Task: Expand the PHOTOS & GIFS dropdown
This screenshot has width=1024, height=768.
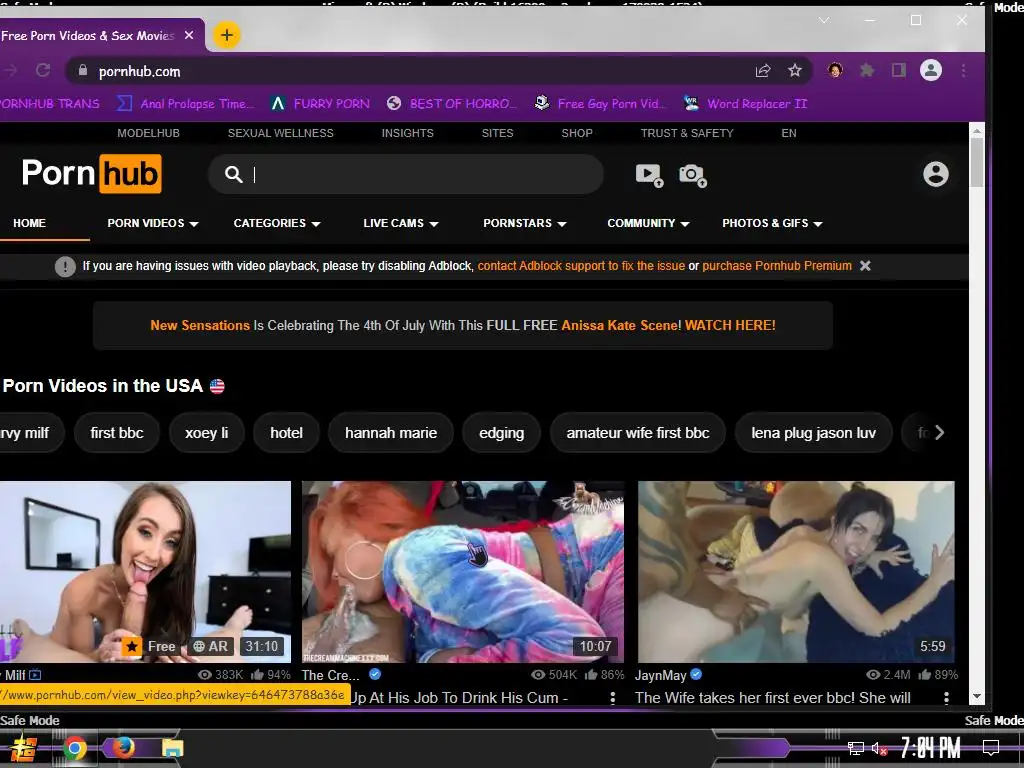Action: (x=772, y=223)
